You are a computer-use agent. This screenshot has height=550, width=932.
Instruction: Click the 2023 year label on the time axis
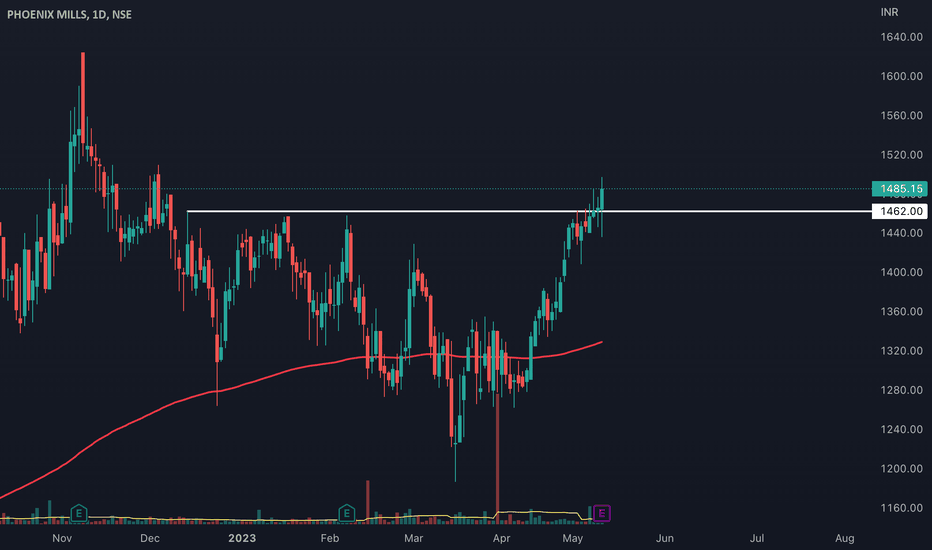(242, 538)
